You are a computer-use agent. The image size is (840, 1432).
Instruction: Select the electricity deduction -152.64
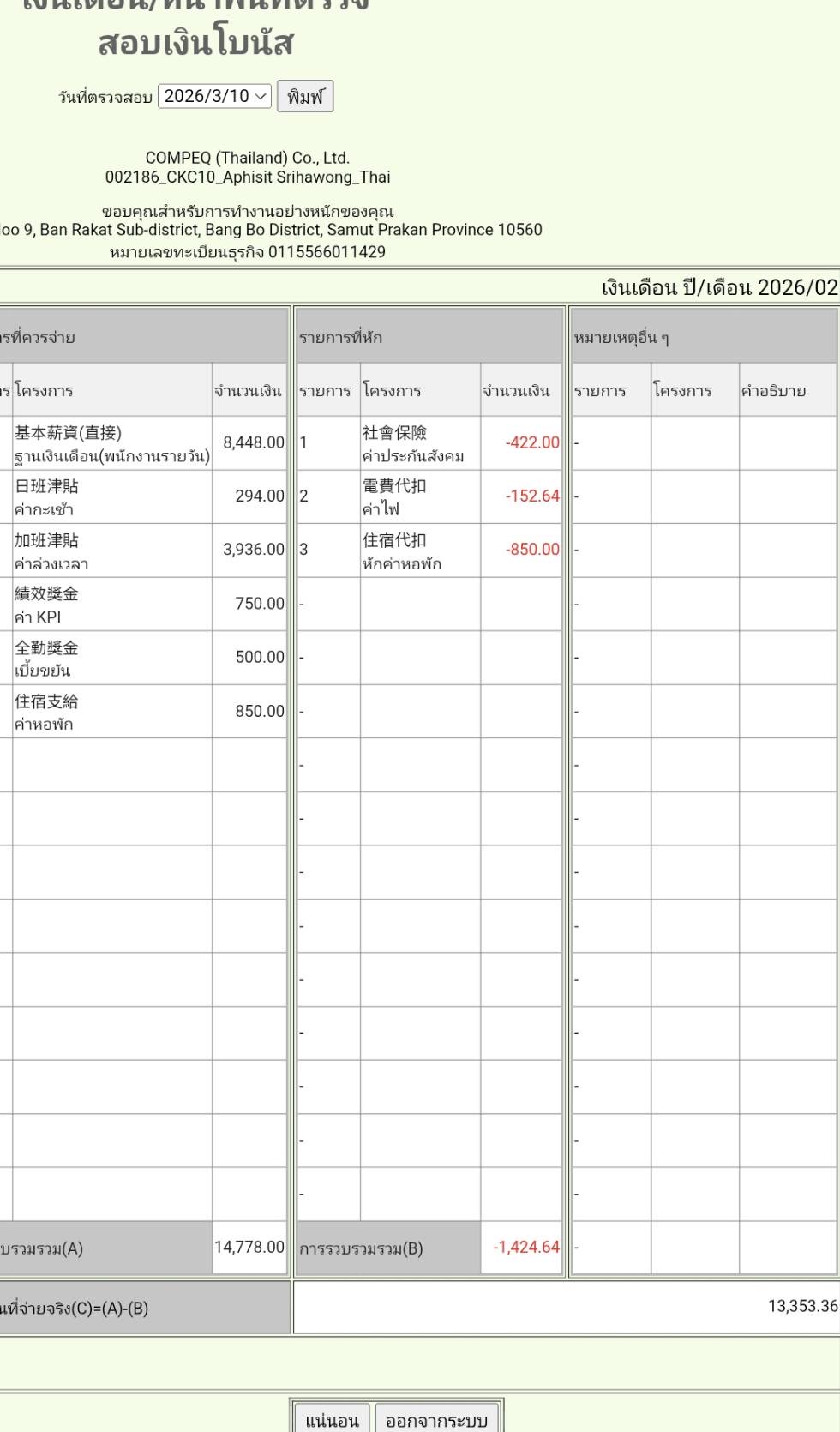click(x=531, y=496)
